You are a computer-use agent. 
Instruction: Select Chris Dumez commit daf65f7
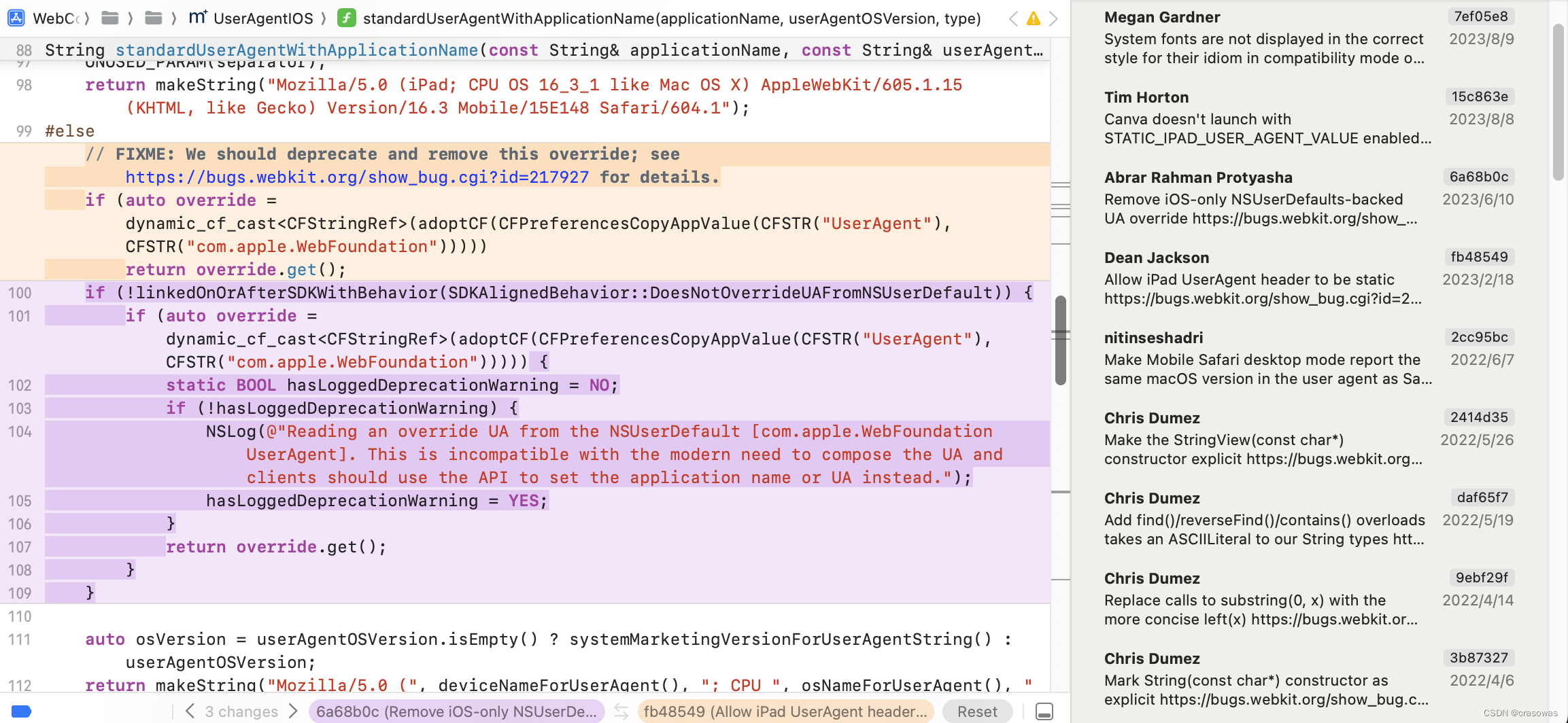point(1309,518)
